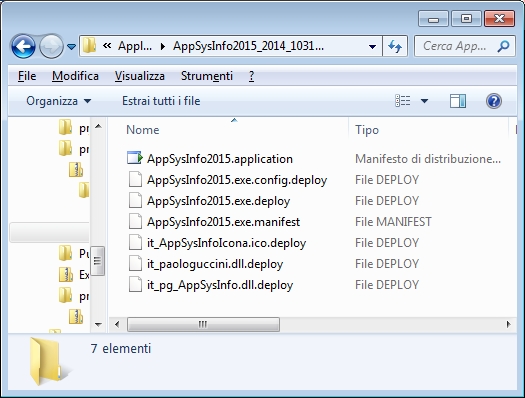Refresh the folder with the refresh button

(x=395, y=46)
